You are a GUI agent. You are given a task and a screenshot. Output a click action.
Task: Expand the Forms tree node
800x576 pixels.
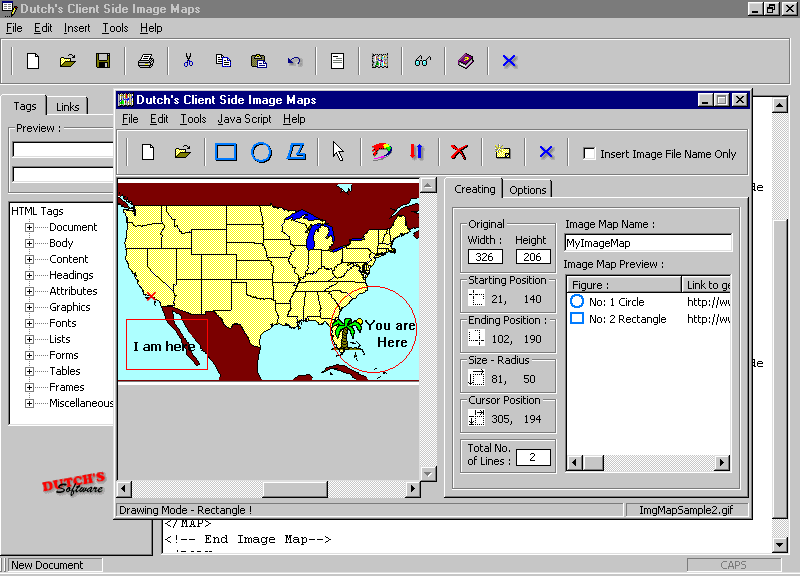point(30,356)
